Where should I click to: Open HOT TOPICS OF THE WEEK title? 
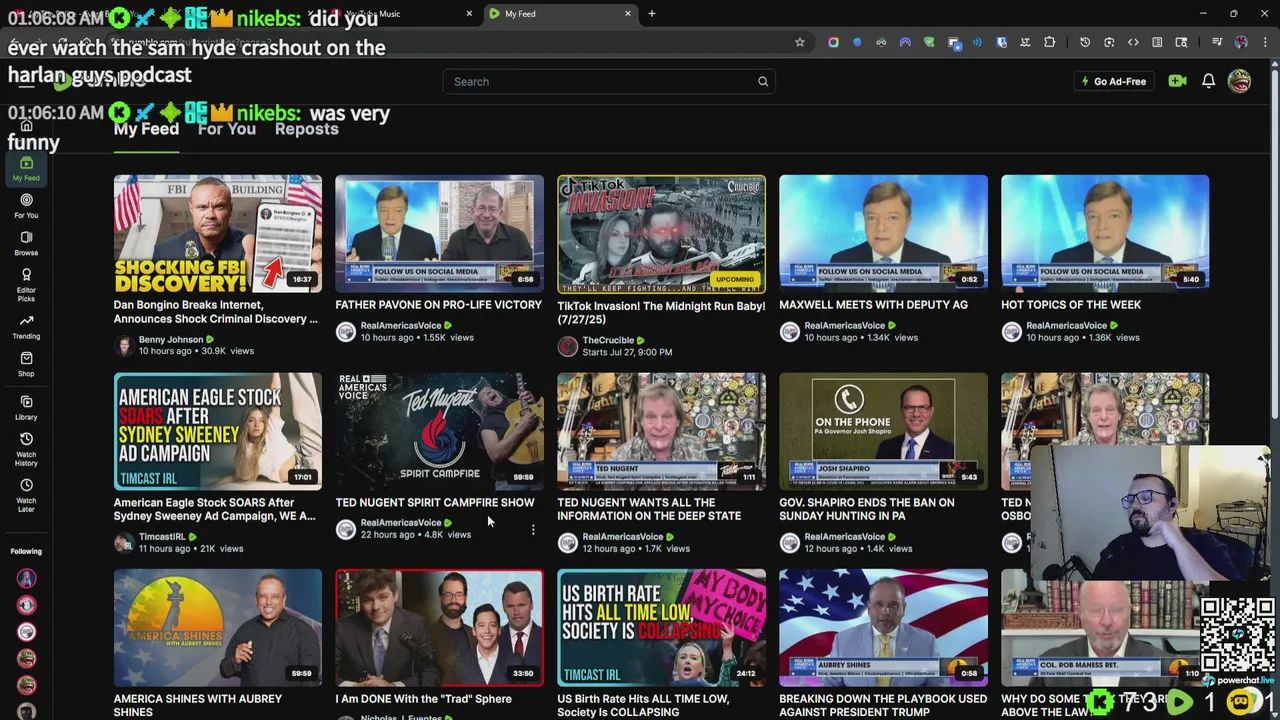[1071, 305]
